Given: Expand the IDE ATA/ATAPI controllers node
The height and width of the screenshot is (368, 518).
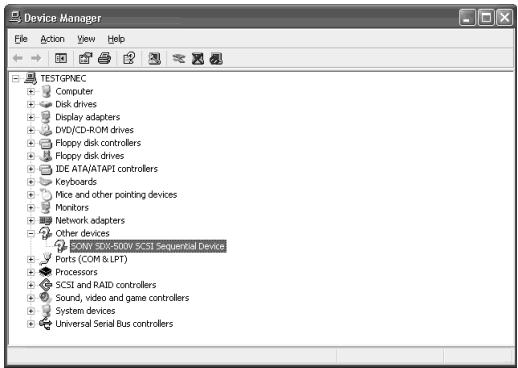Looking at the screenshot, I should click(31, 169).
